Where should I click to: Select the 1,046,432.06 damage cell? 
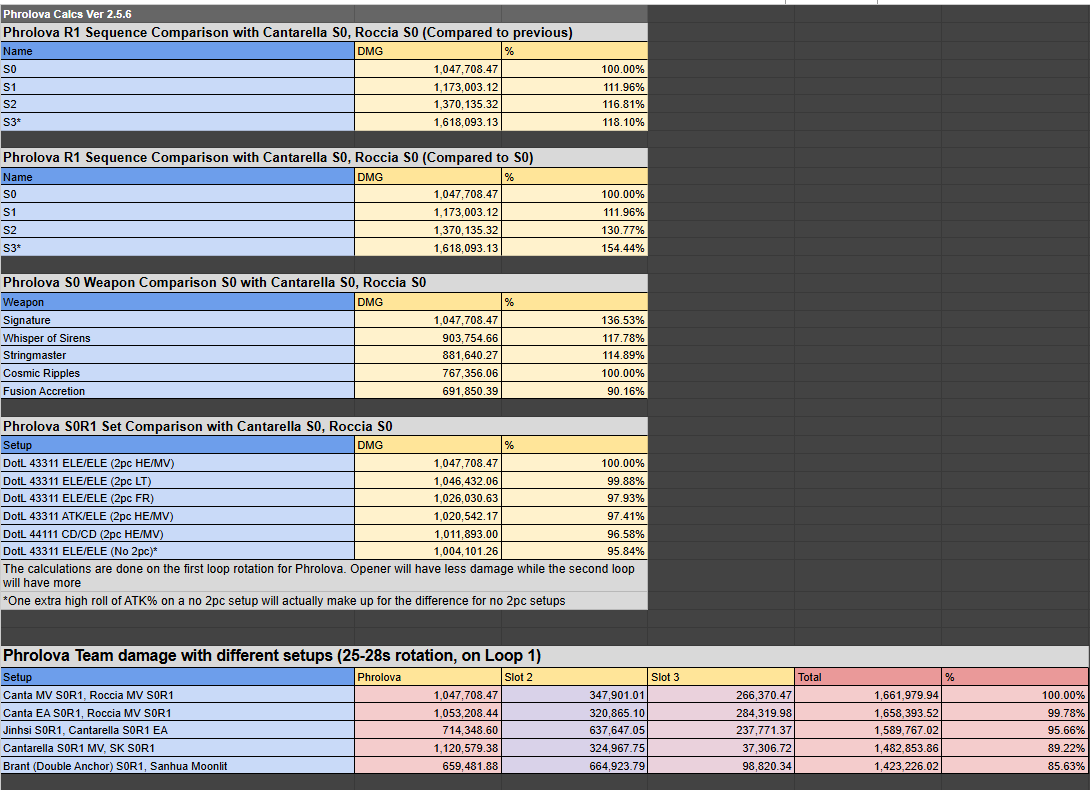(428, 481)
